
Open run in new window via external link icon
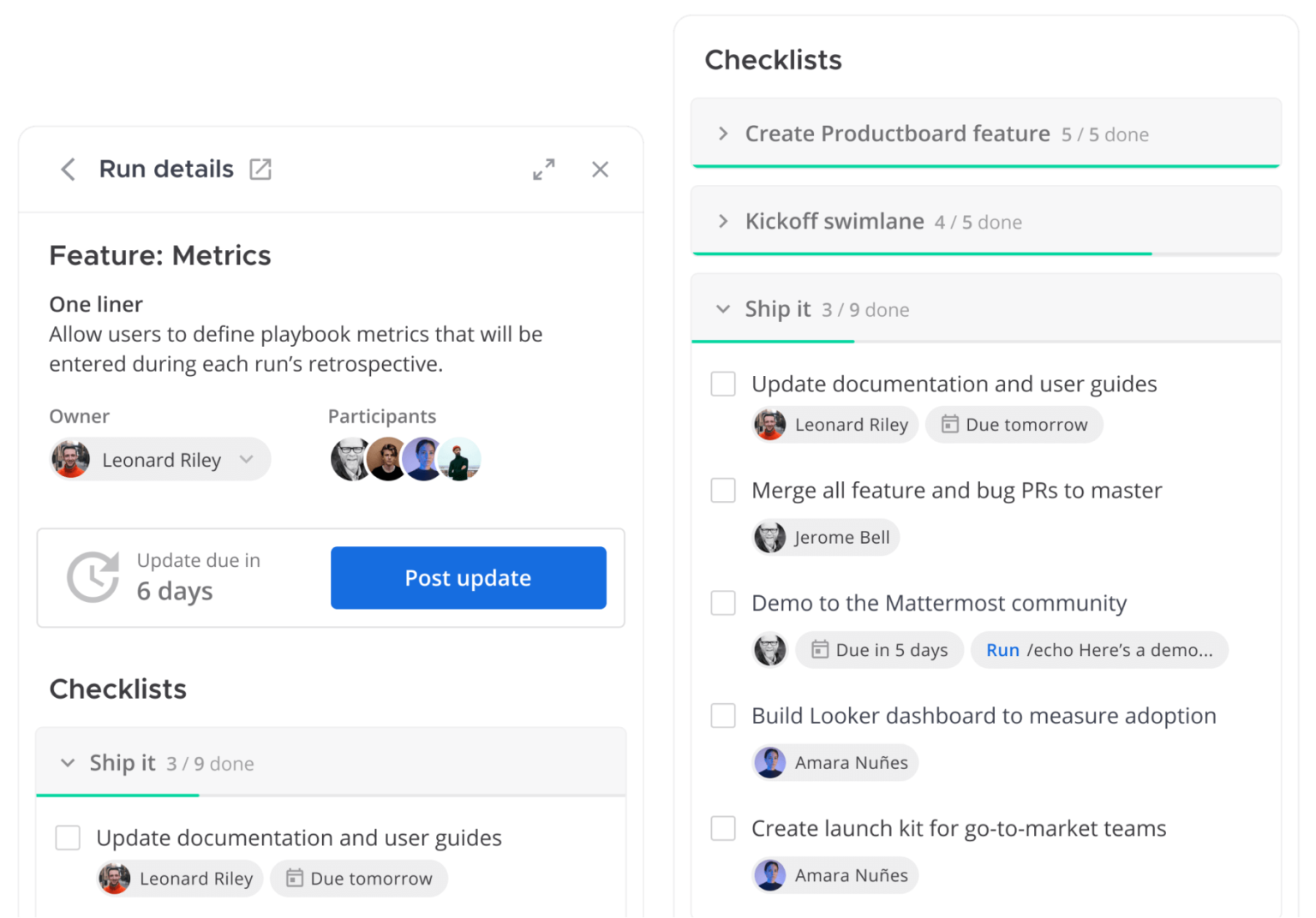[260, 169]
